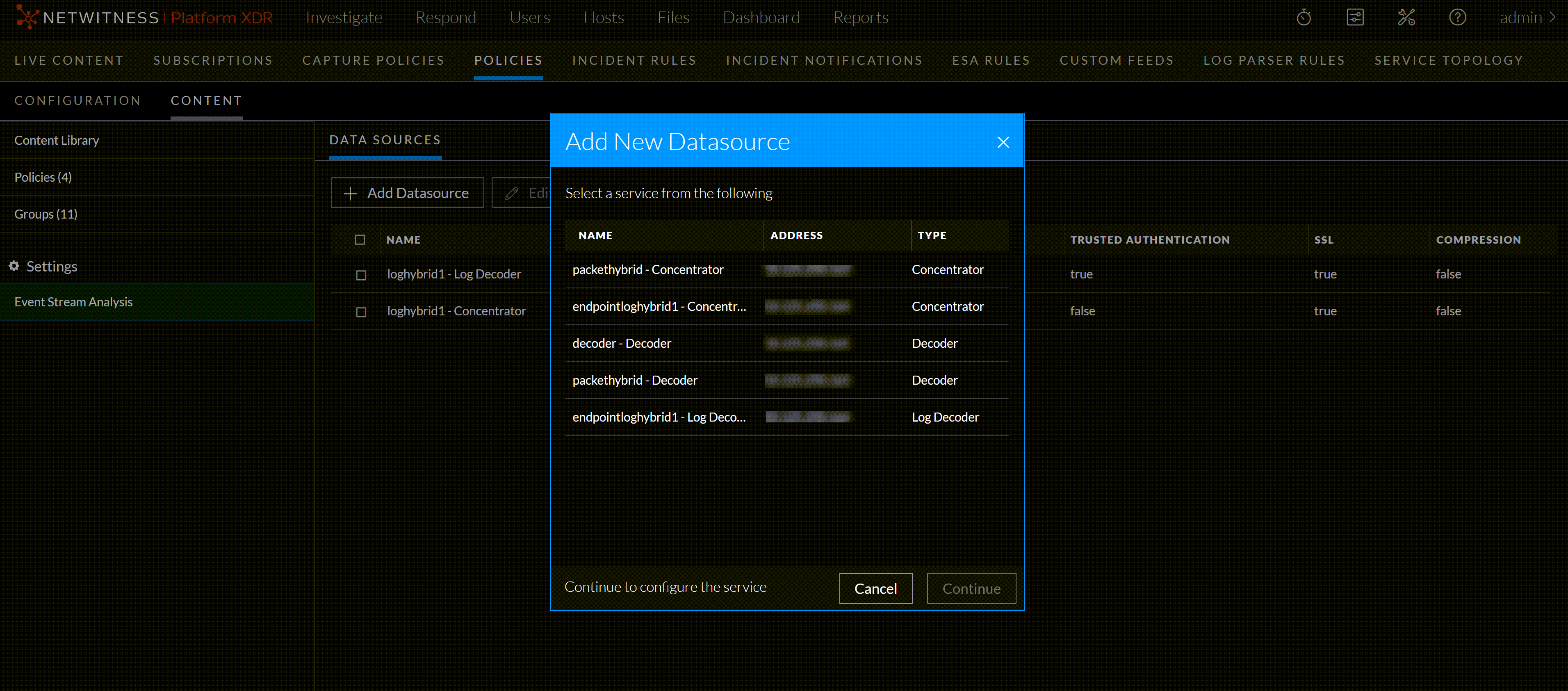This screenshot has height=691, width=1568.
Task: Click the Cancel button
Action: point(875,588)
